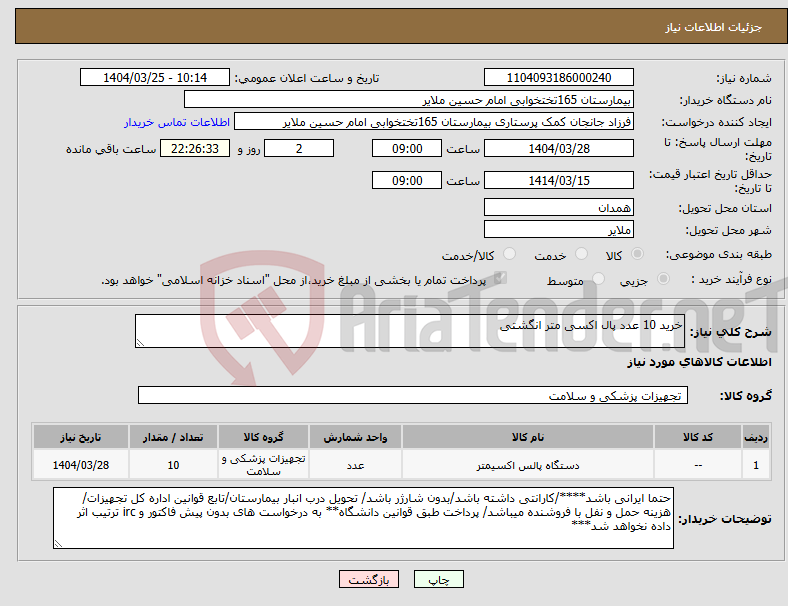The width and height of the screenshot is (788, 606).
Task: Click the واحد شمارش column header
Action: pyautogui.click(x=355, y=437)
